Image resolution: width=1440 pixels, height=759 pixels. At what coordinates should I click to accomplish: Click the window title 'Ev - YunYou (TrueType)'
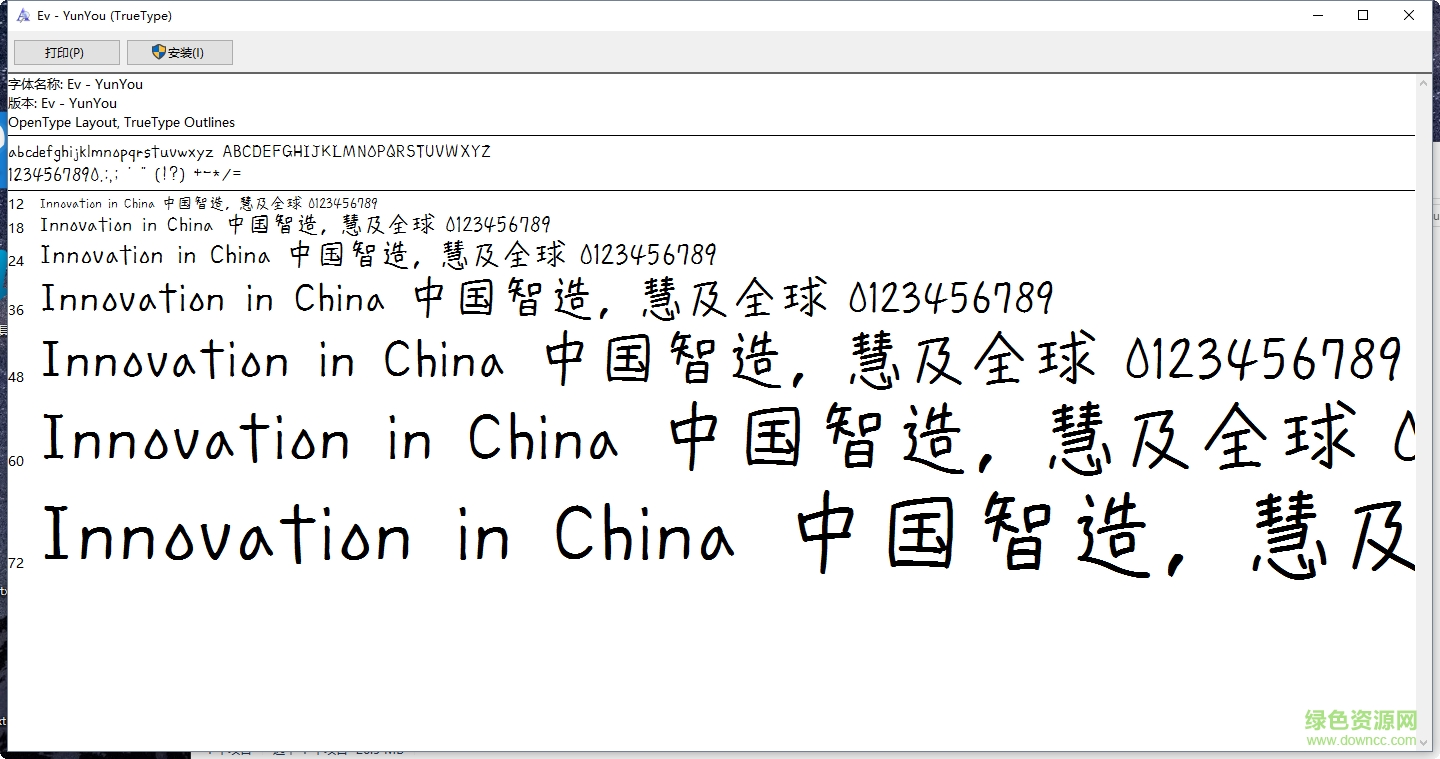[104, 15]
